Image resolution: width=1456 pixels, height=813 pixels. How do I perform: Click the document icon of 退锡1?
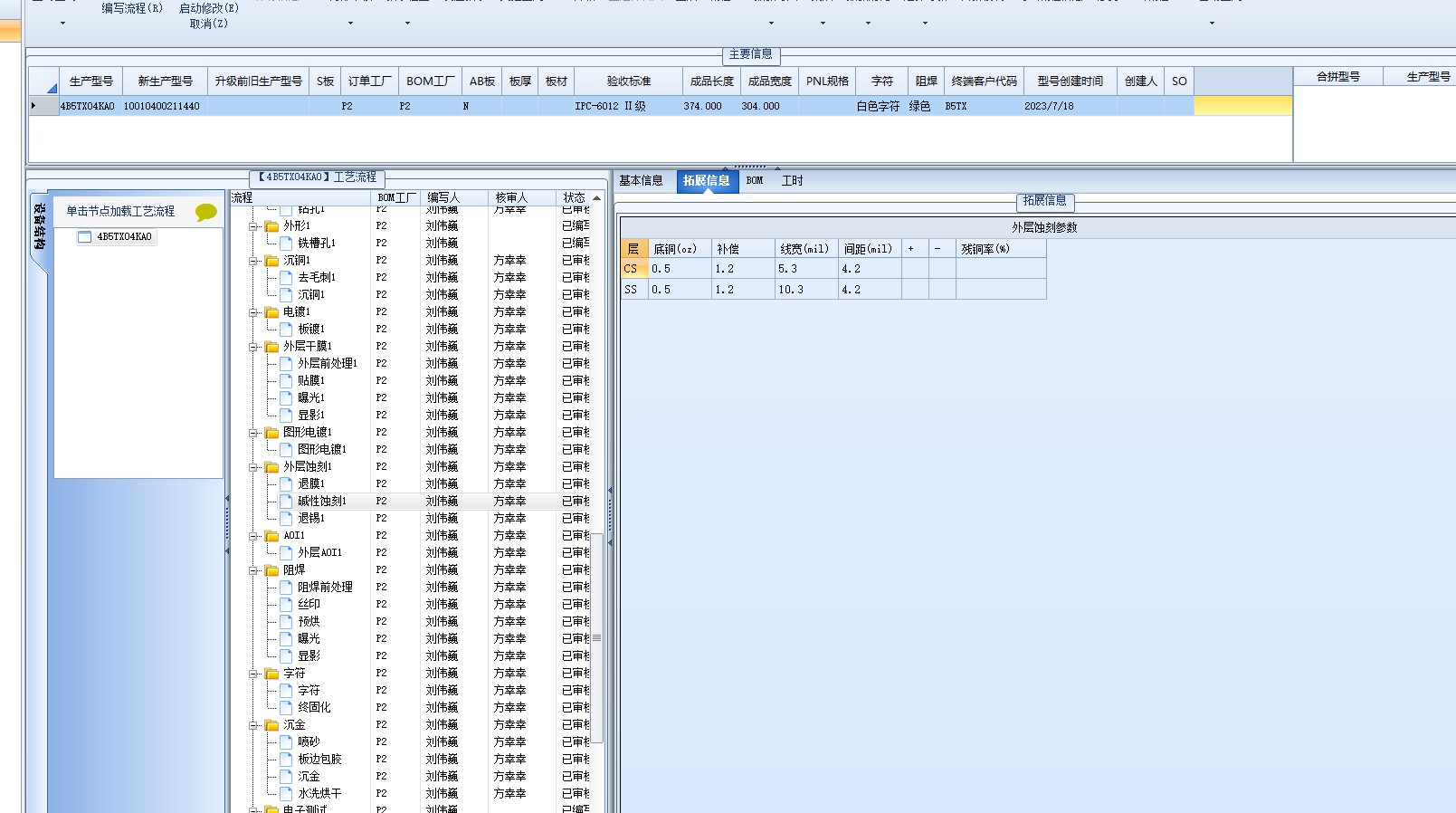[x=287, y=519]
